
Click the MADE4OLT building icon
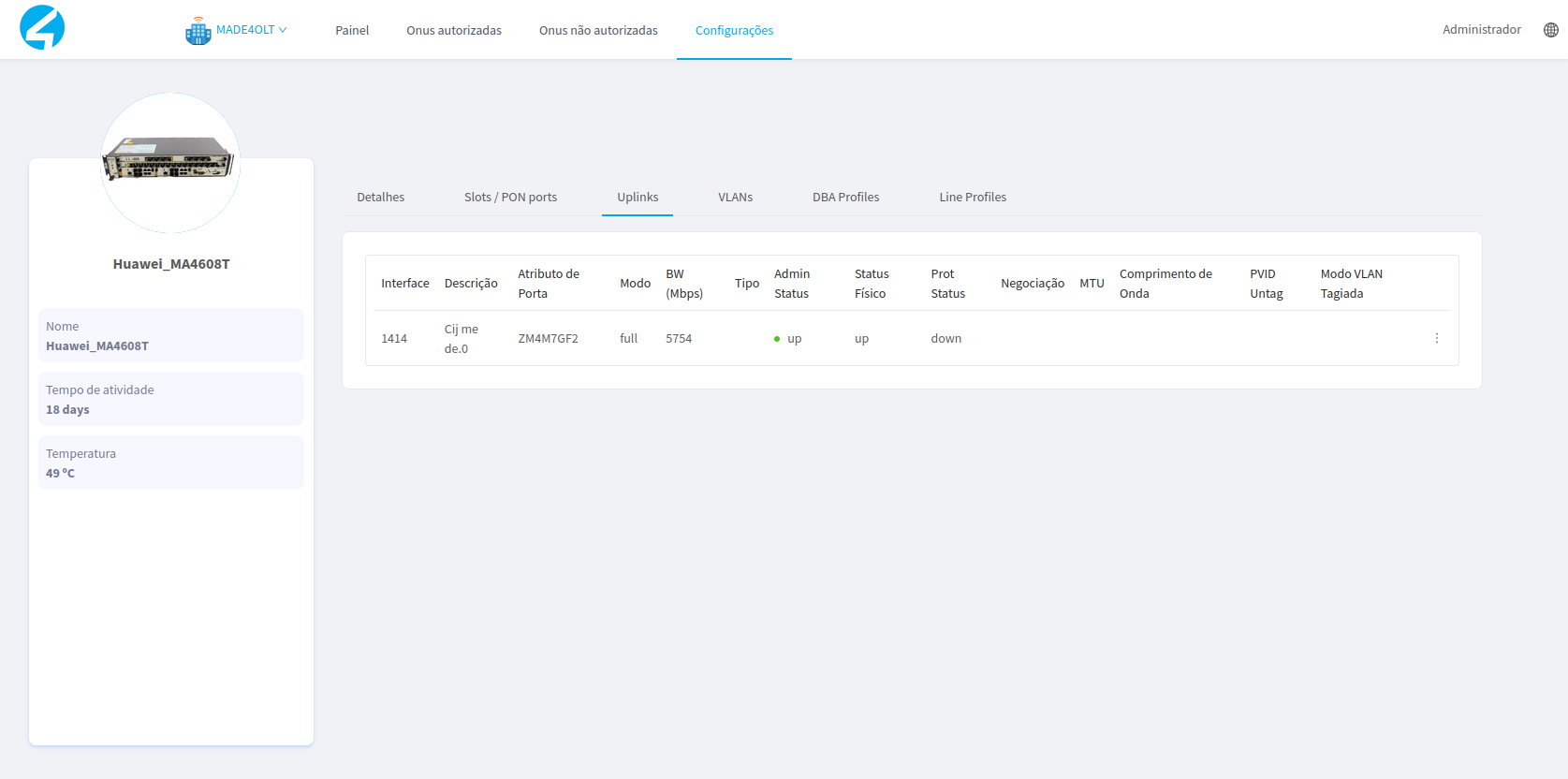pyautogui.click(x=198, y=31)
